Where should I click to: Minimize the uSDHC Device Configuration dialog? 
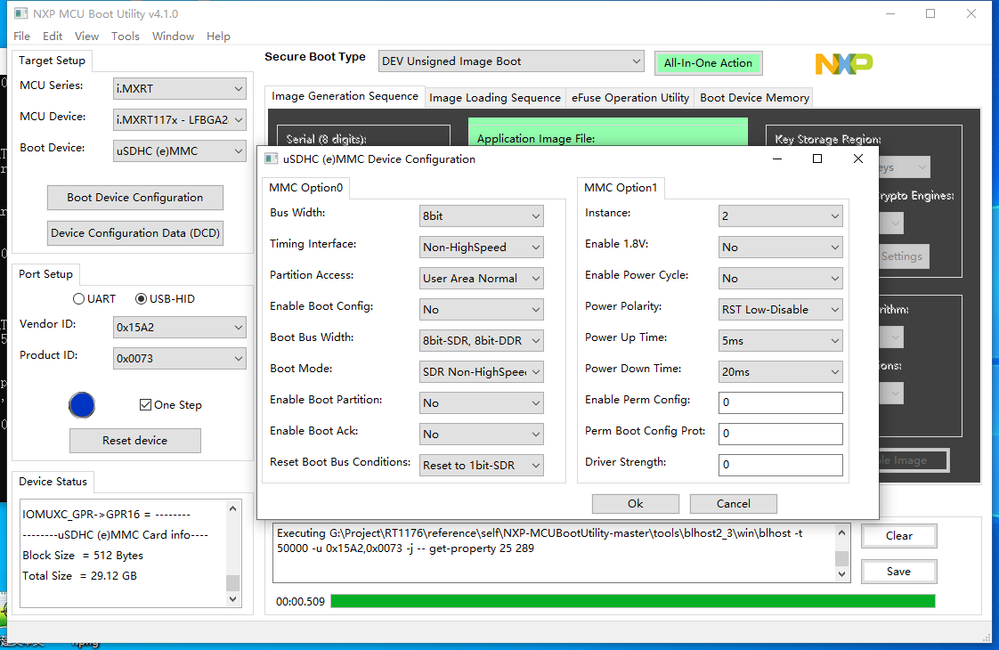[x=777, y=159]
